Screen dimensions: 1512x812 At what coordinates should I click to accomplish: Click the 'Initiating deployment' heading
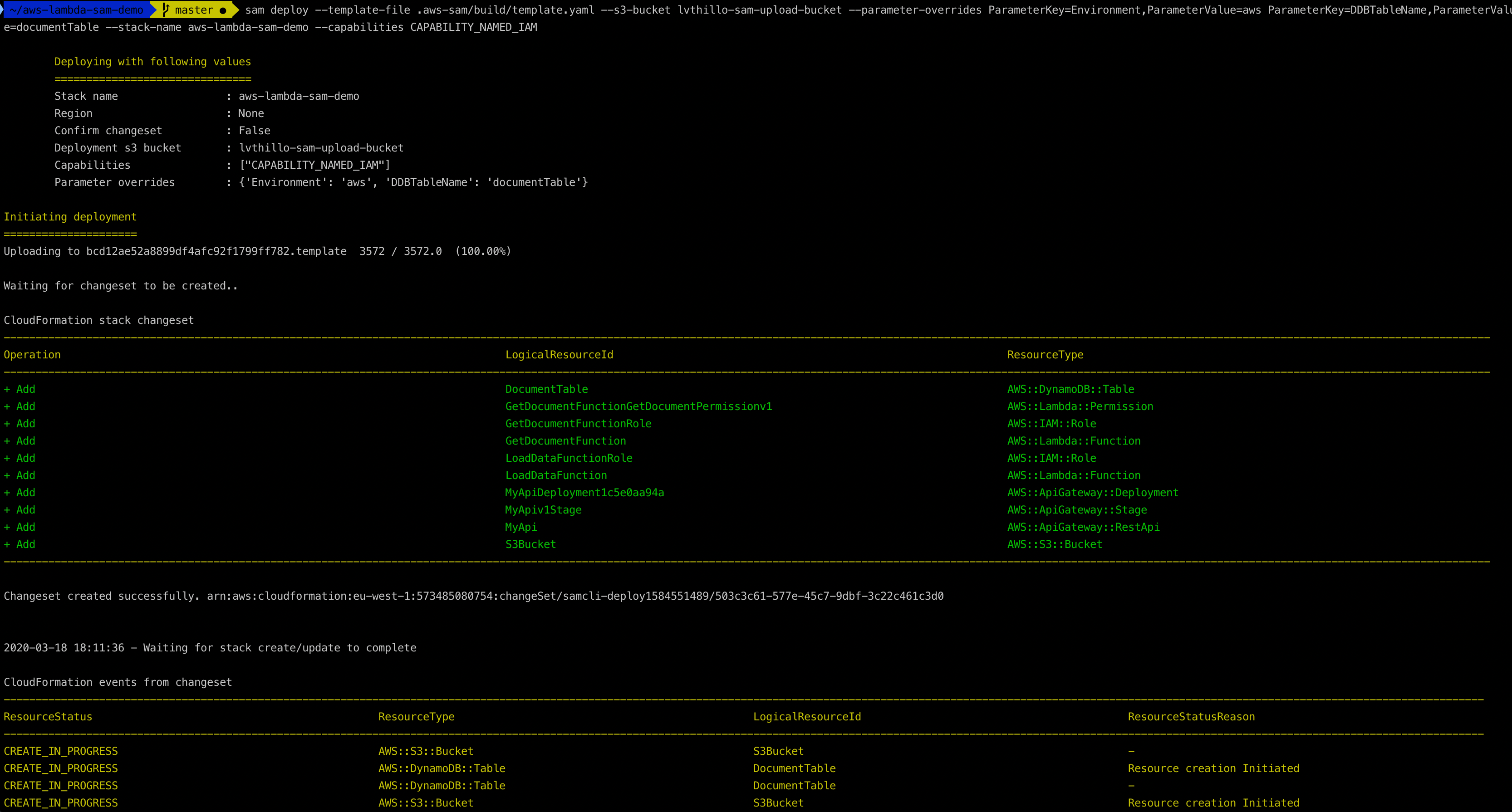pyautogui.click(x=70, y=217)
